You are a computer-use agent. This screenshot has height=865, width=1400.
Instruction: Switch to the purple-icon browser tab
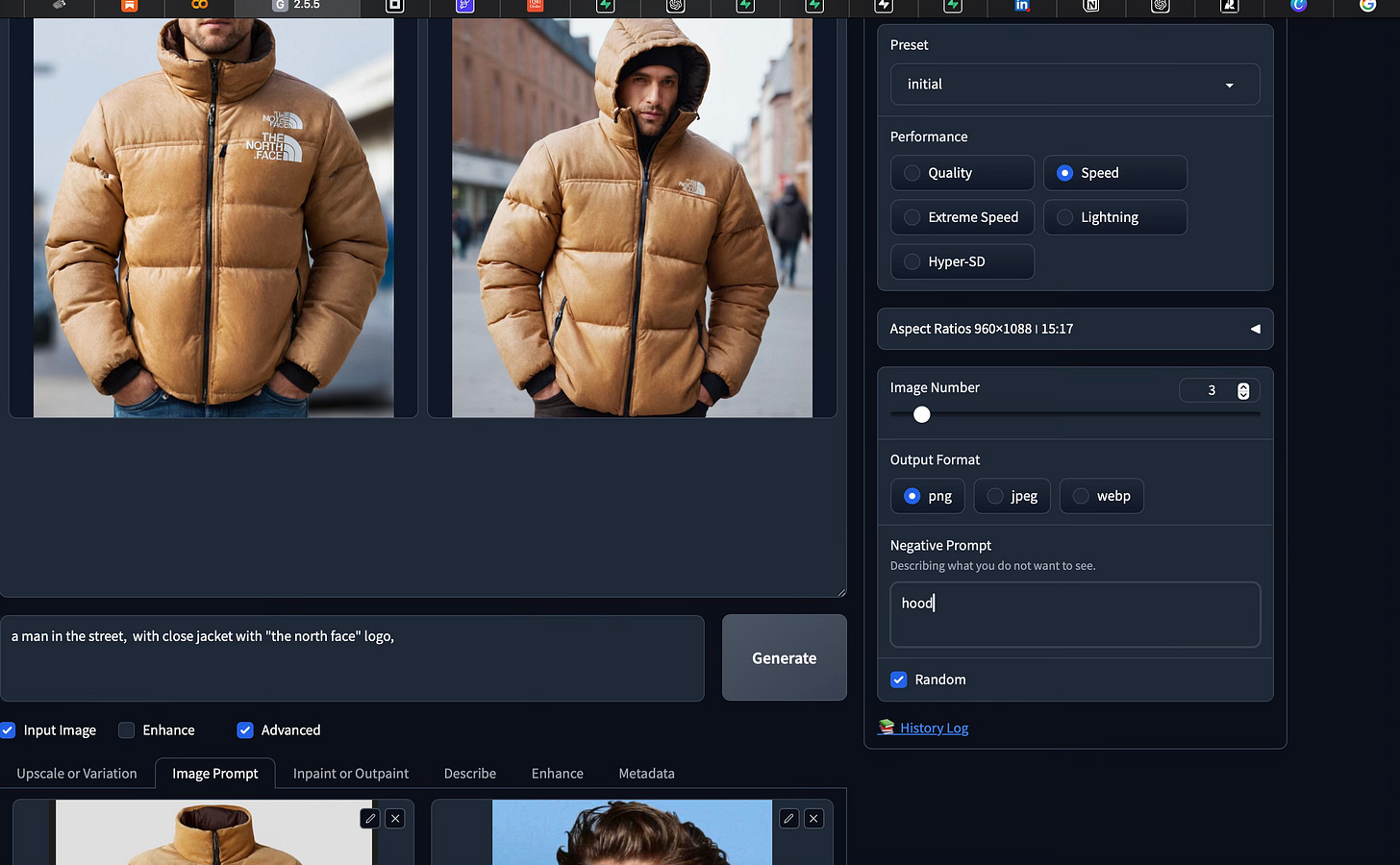tap(465, 6)
